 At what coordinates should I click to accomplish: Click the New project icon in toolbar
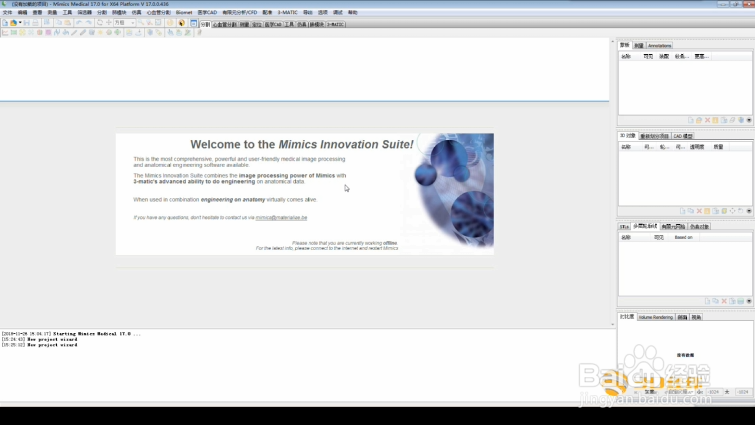[5, 23]
